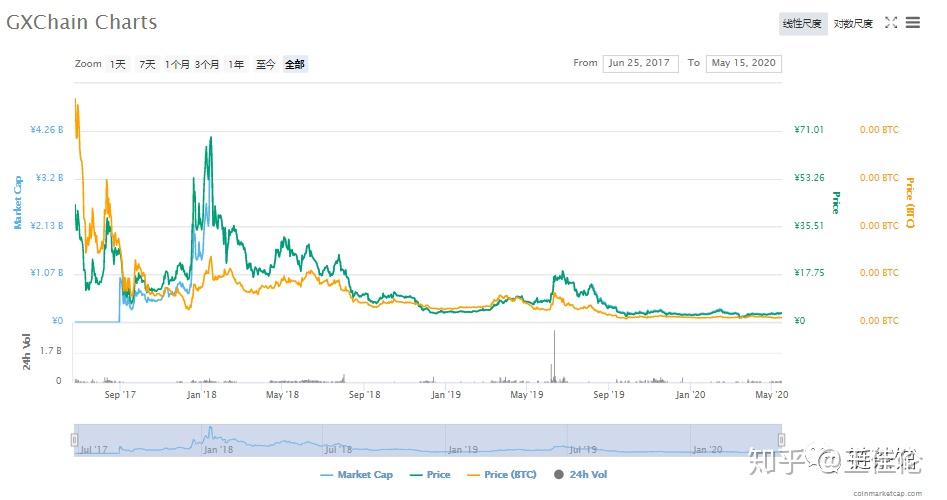
Task: Grab left navigator range handle
Action: pos(74,440)
